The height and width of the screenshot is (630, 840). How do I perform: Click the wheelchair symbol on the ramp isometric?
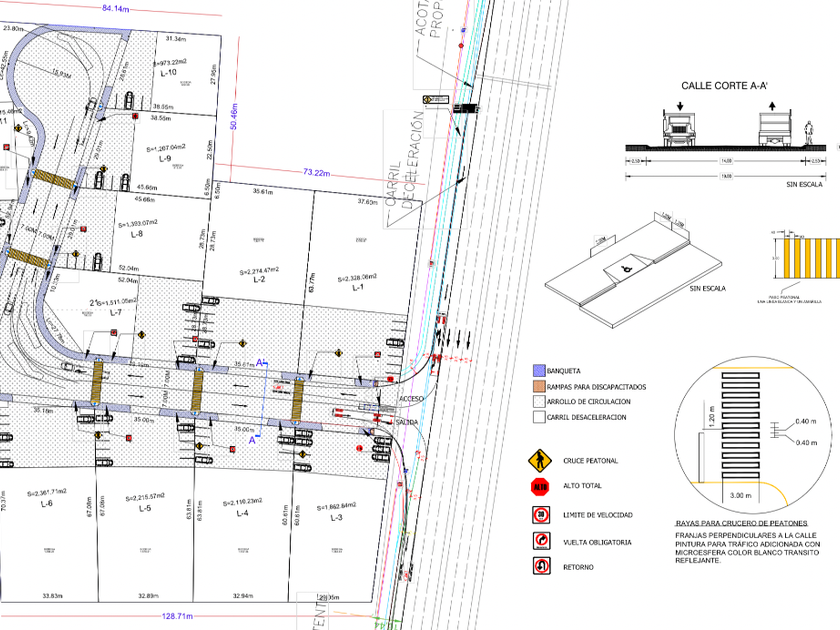click(625, 271)
